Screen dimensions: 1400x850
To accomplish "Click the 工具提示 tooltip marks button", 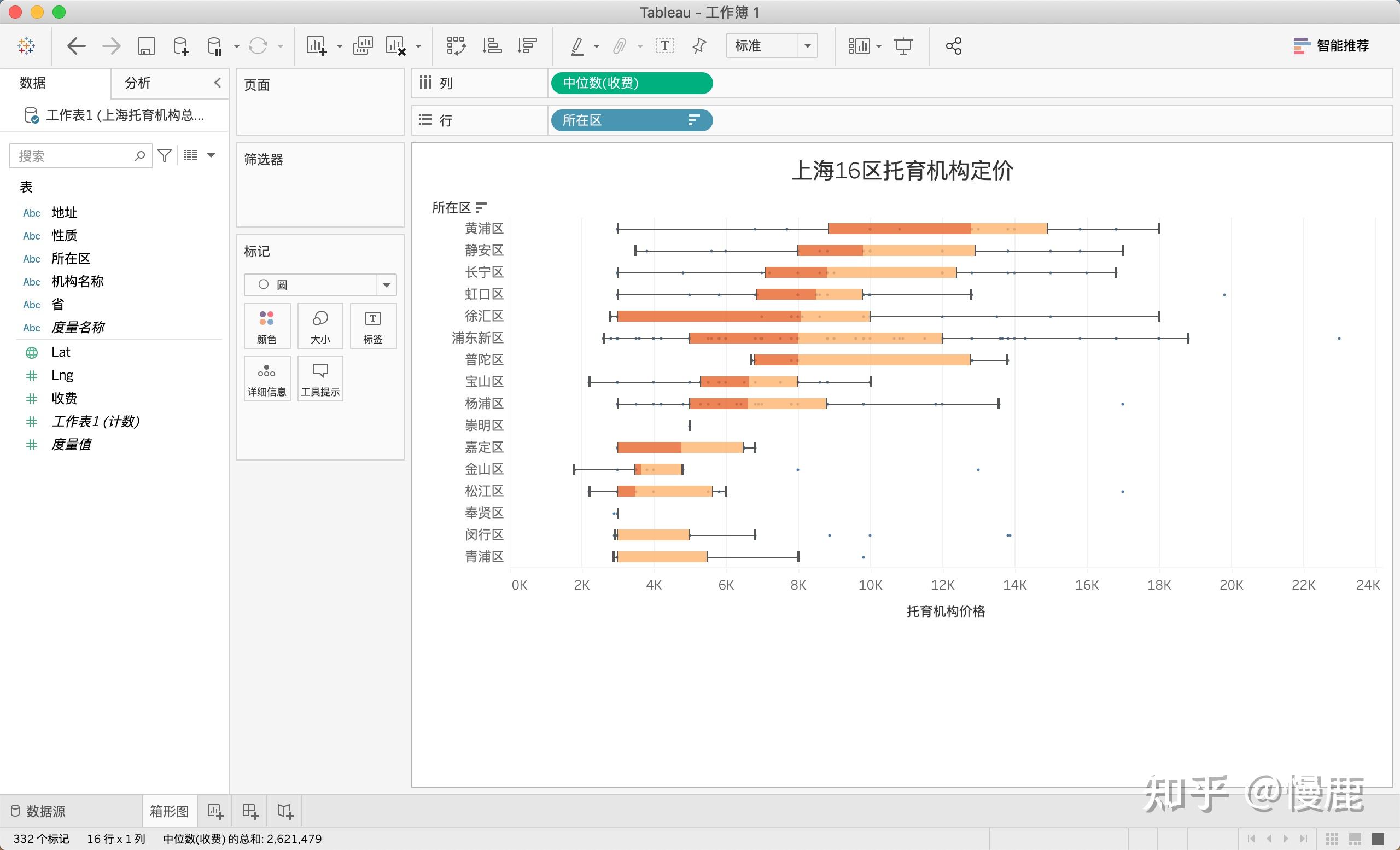I will click(x=320, y=379).
